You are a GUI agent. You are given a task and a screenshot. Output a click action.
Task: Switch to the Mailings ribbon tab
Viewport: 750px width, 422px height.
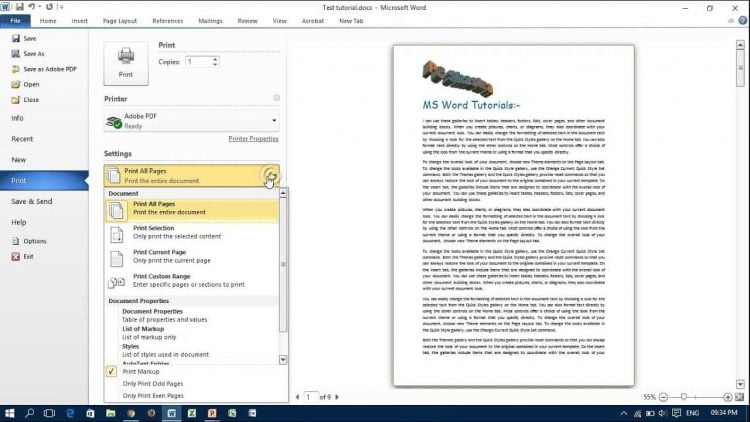[x=210, y=21]
